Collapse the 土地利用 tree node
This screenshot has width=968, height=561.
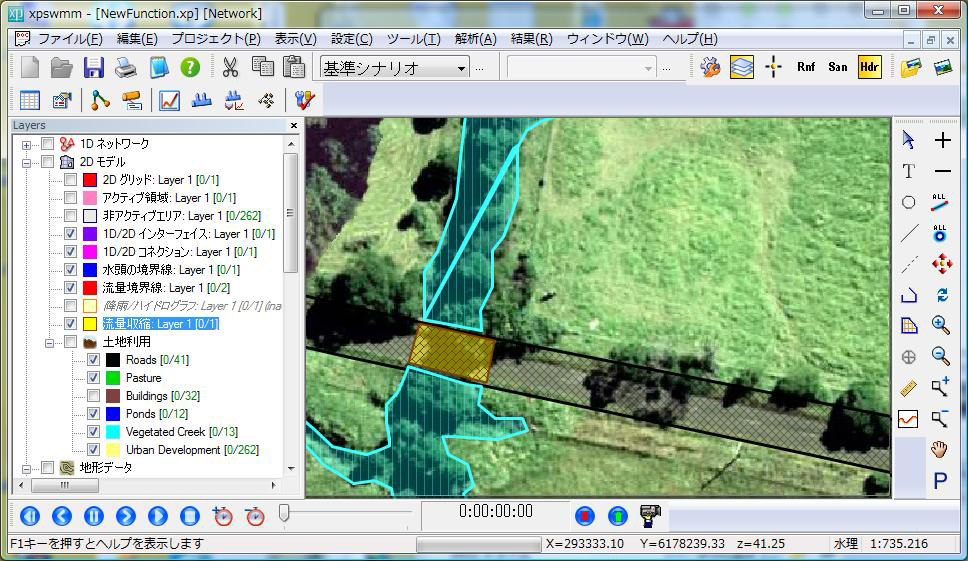(x=48, y=342)
